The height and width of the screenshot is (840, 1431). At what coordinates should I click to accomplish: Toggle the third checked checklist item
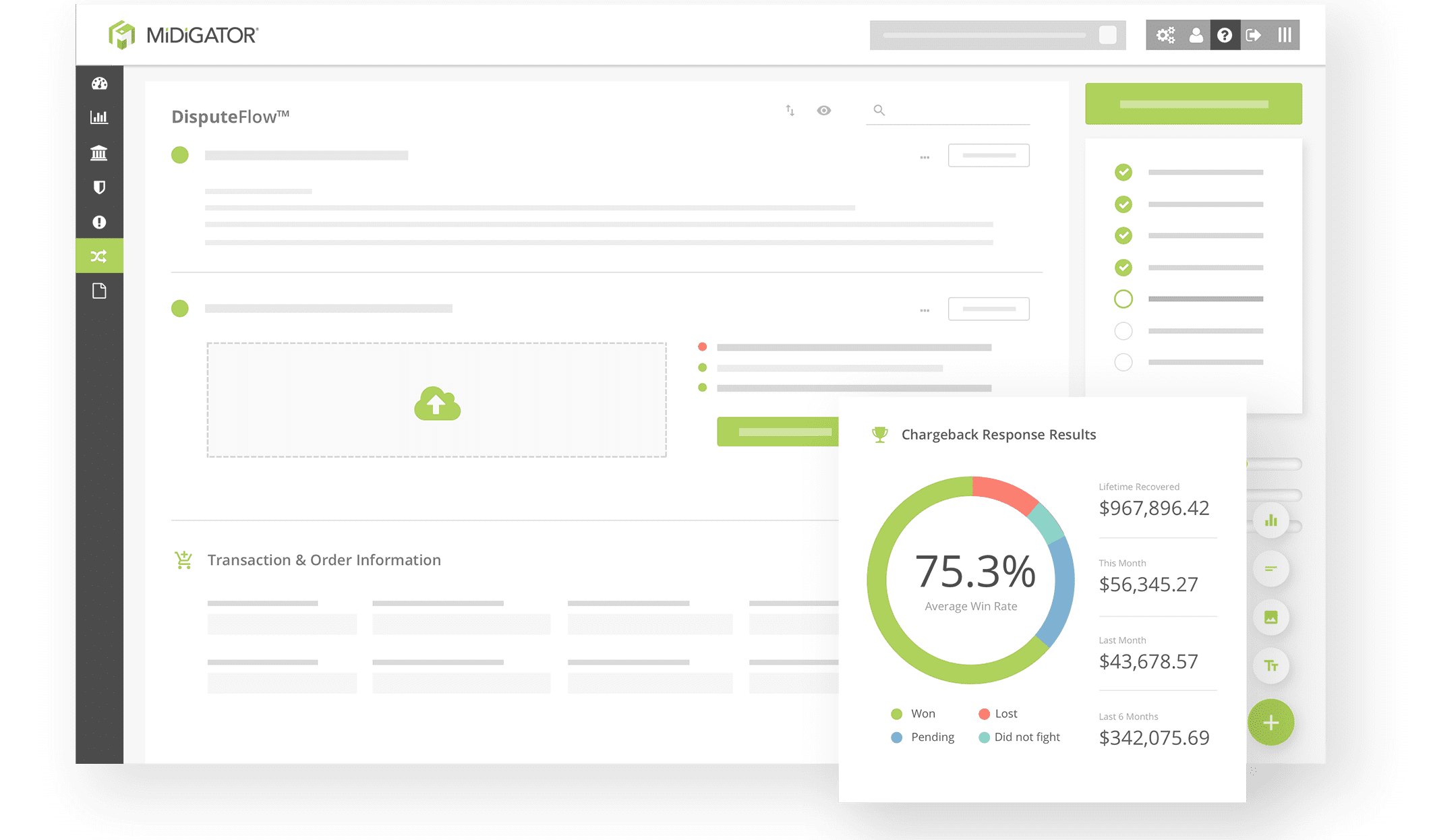(x=1123, y=235)
